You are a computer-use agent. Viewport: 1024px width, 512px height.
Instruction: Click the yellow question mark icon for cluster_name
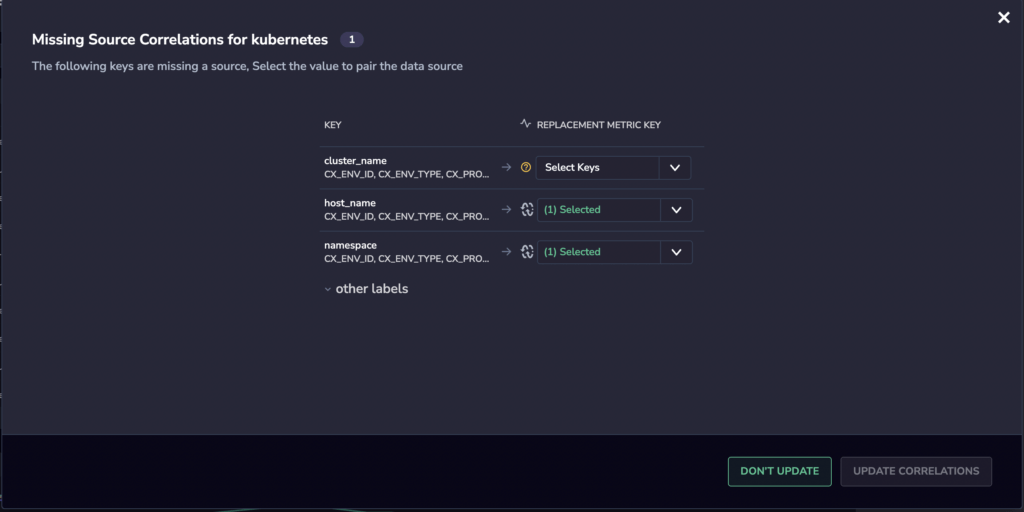[526, 167]
